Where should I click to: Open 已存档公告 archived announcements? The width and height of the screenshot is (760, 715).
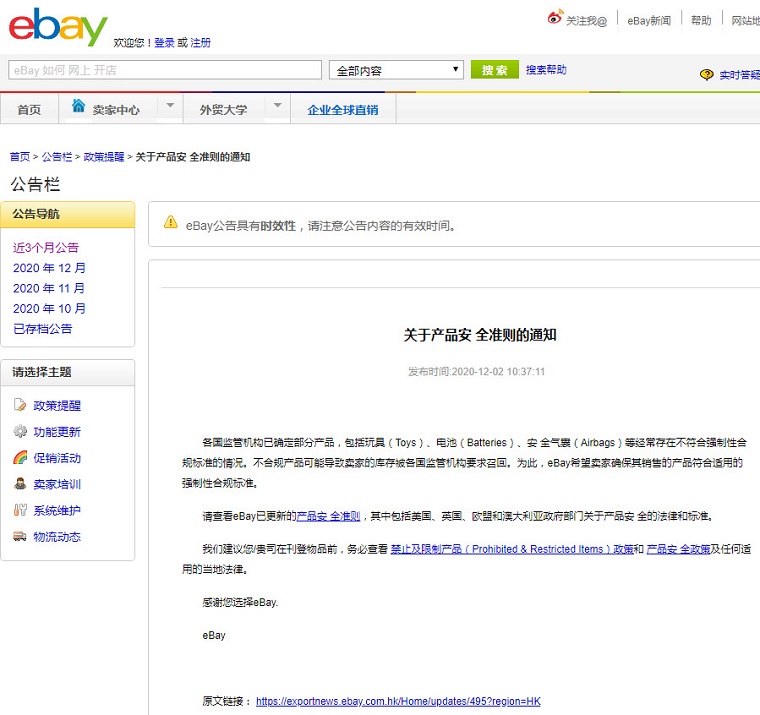point(43,329)
